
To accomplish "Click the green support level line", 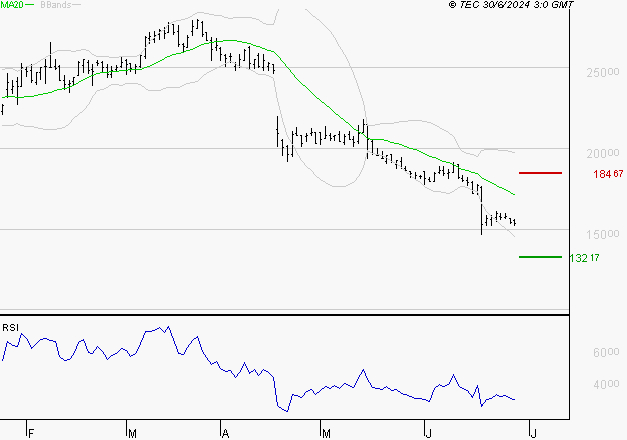I will 540,257.
